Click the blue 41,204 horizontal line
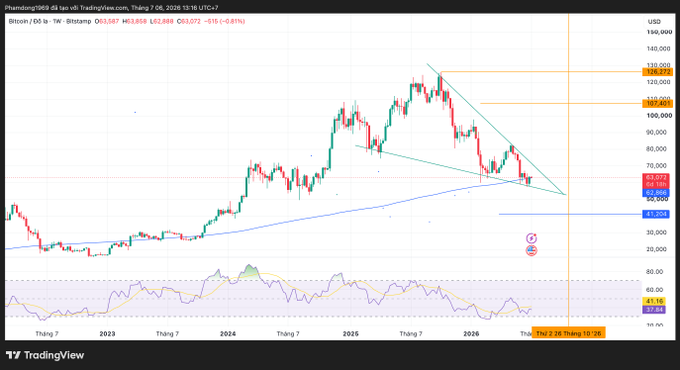 point(570,214)
